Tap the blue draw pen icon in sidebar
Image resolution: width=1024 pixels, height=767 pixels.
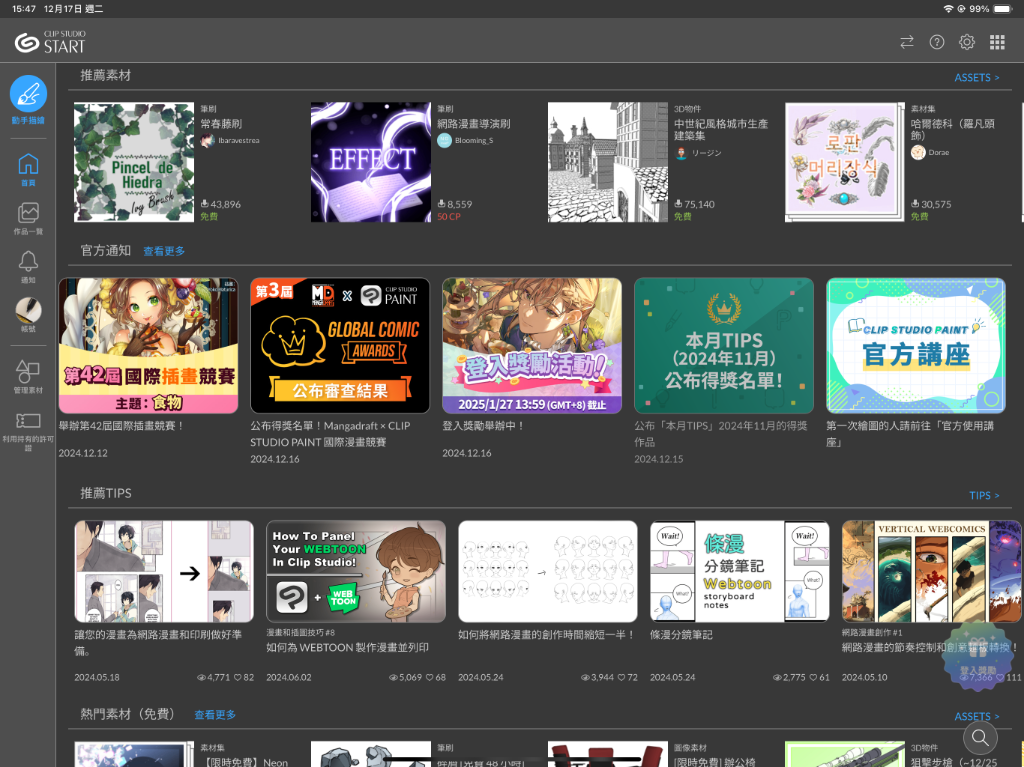(x=28, y=94)
